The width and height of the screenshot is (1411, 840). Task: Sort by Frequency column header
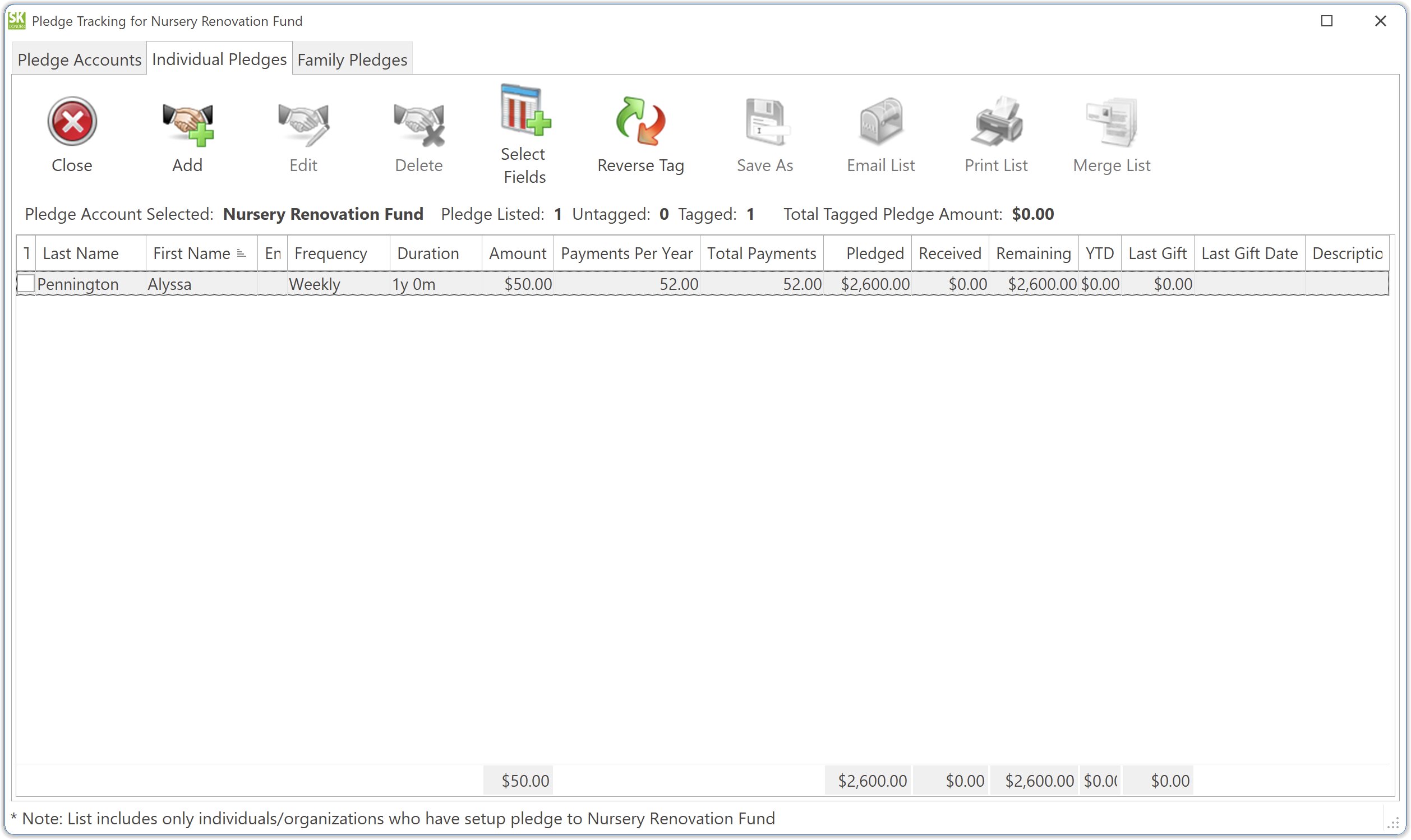click(331, 253)
